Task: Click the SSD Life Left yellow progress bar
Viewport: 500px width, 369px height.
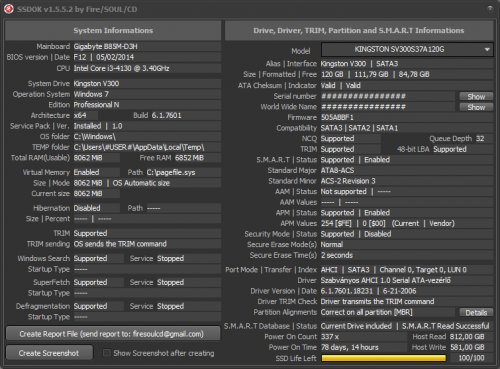Action: (384, 358)
